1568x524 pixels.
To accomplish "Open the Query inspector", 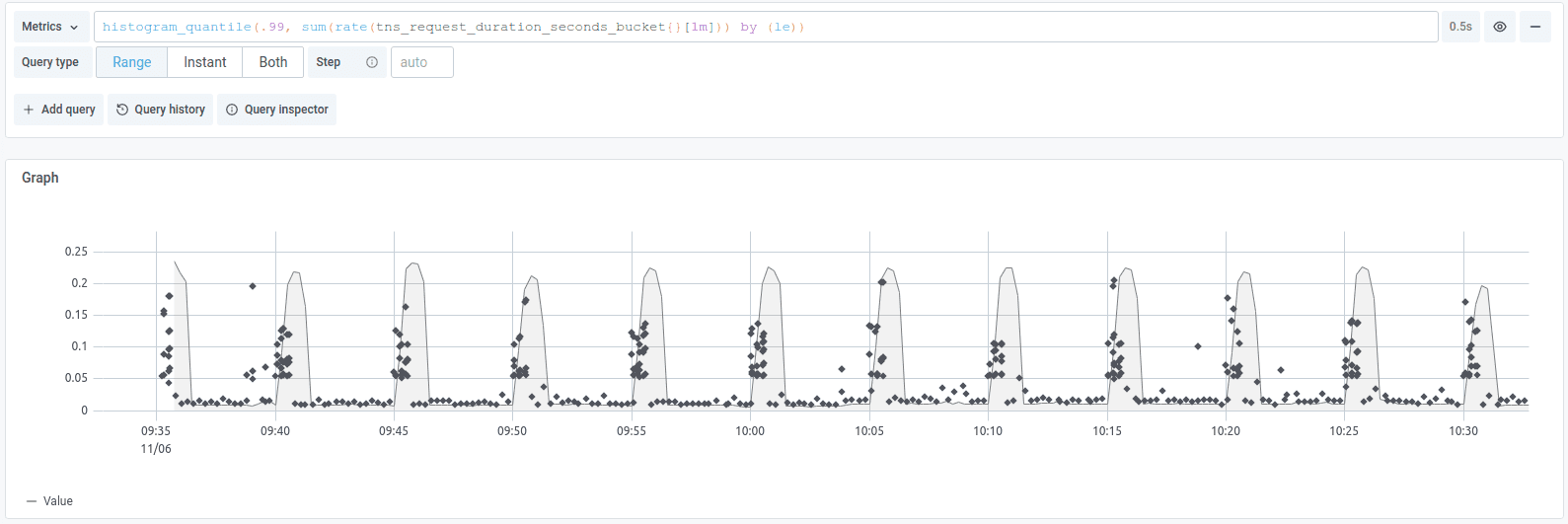I will click(x=277, y=110).
